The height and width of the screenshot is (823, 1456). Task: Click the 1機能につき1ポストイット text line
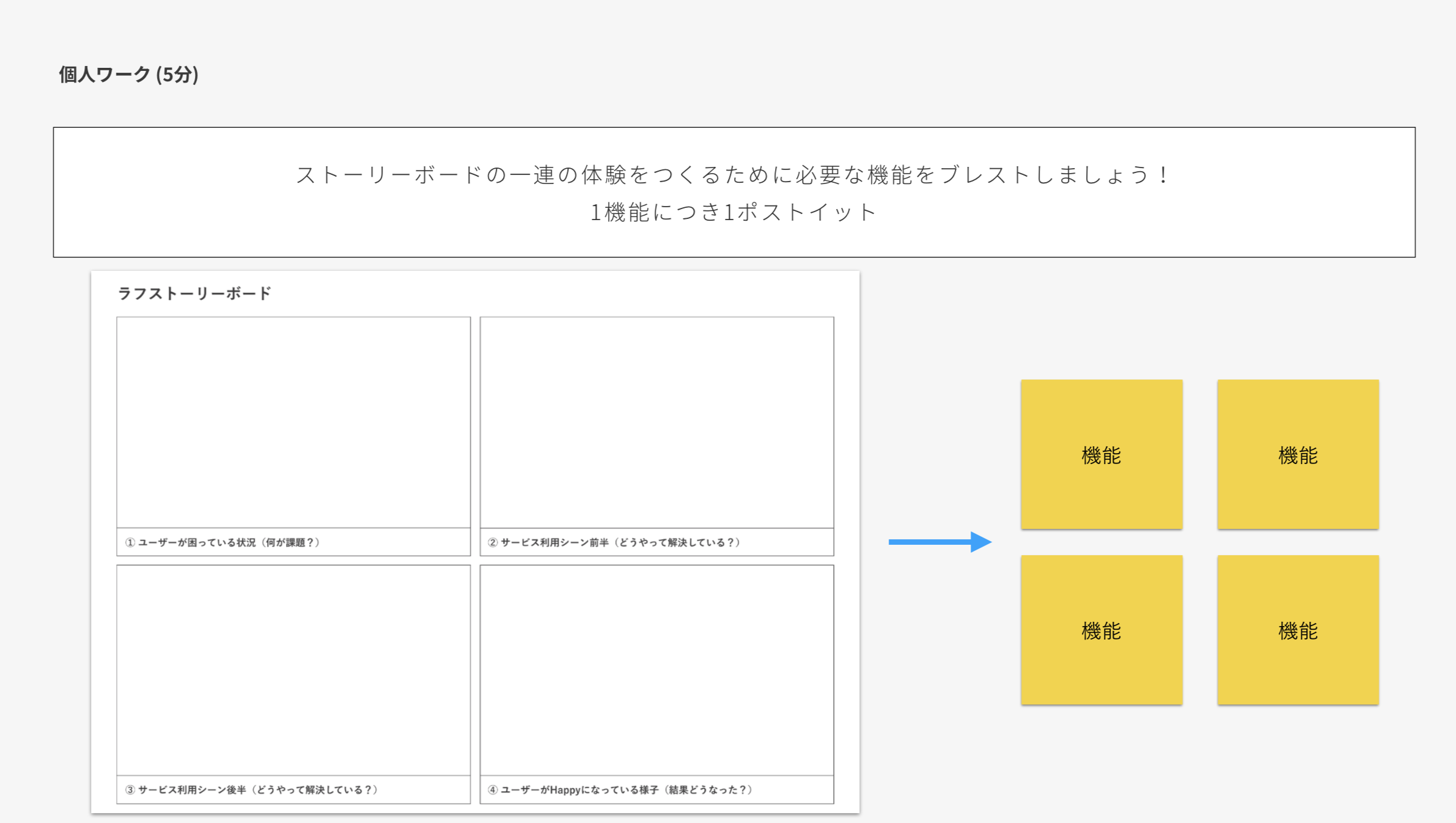[734, 213]
